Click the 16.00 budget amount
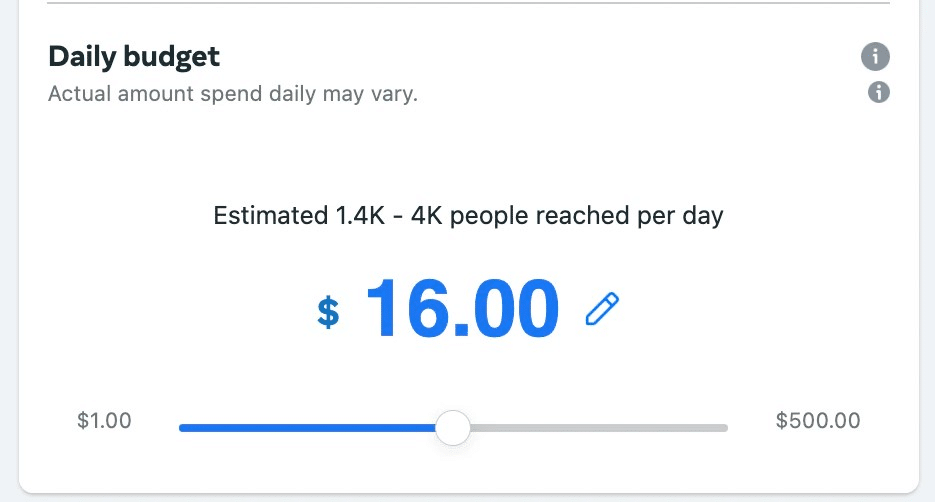935x502 pixels. point(462,308)
